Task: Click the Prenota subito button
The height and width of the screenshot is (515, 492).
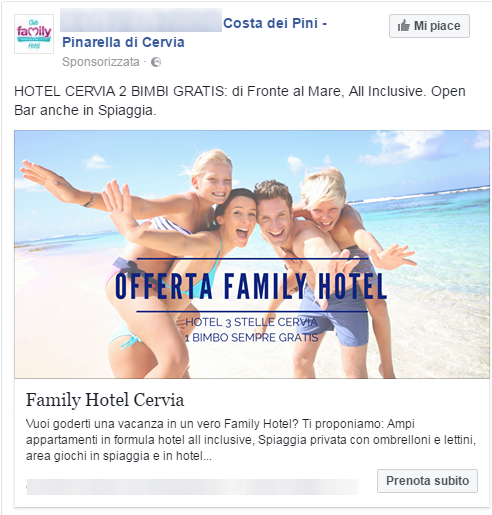Action: tap(427, 481)
